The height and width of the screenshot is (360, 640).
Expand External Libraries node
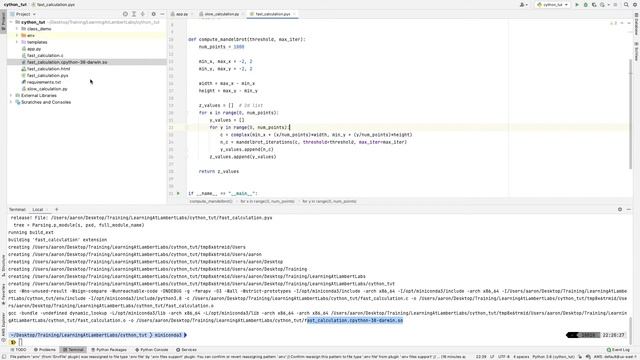[x=11, y=96]
